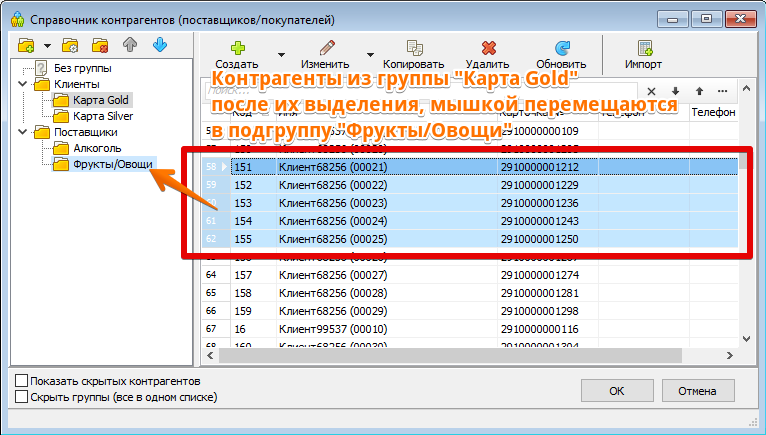Click card number 2910000000116 cell
The height and width of the screenshot is (435, 766).
(548, 329)
